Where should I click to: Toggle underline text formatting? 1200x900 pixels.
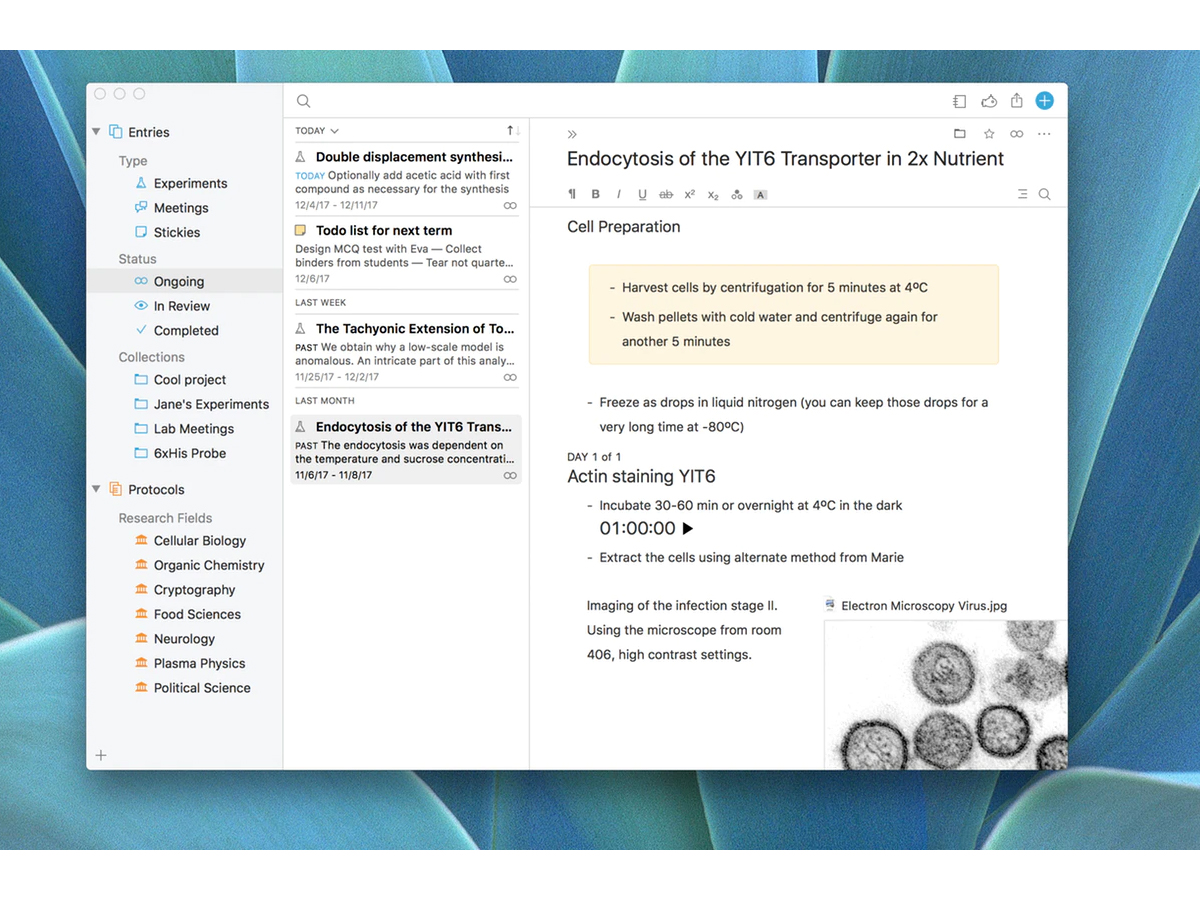coord(642,195)
